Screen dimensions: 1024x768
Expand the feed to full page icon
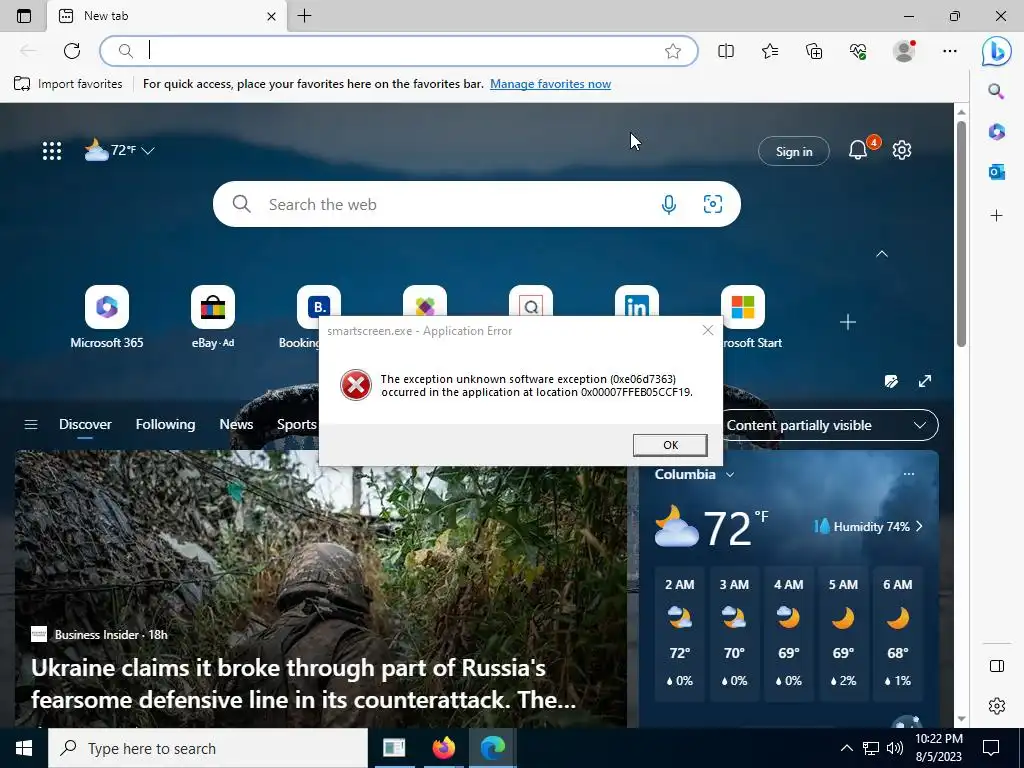925,381
